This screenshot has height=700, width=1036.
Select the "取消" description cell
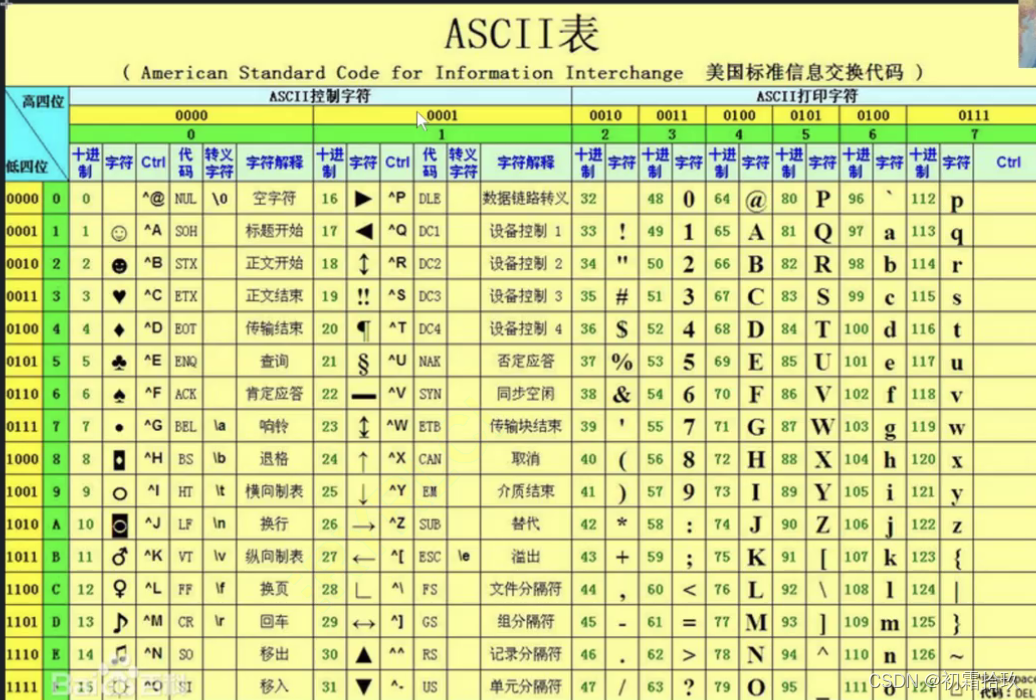tap(525, 459)
